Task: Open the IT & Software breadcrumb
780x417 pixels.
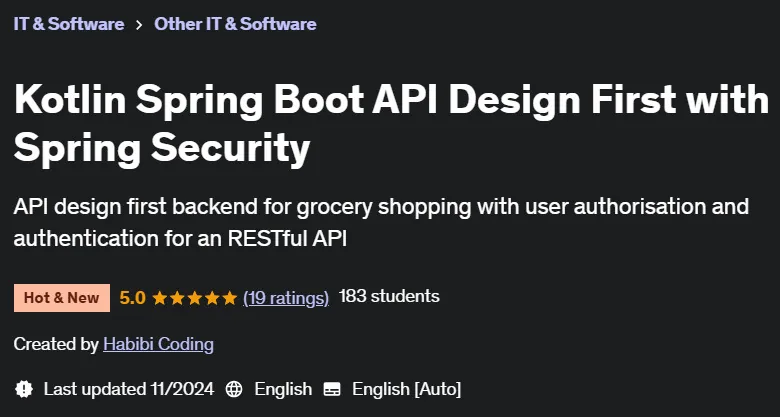Action: (69, 24)
